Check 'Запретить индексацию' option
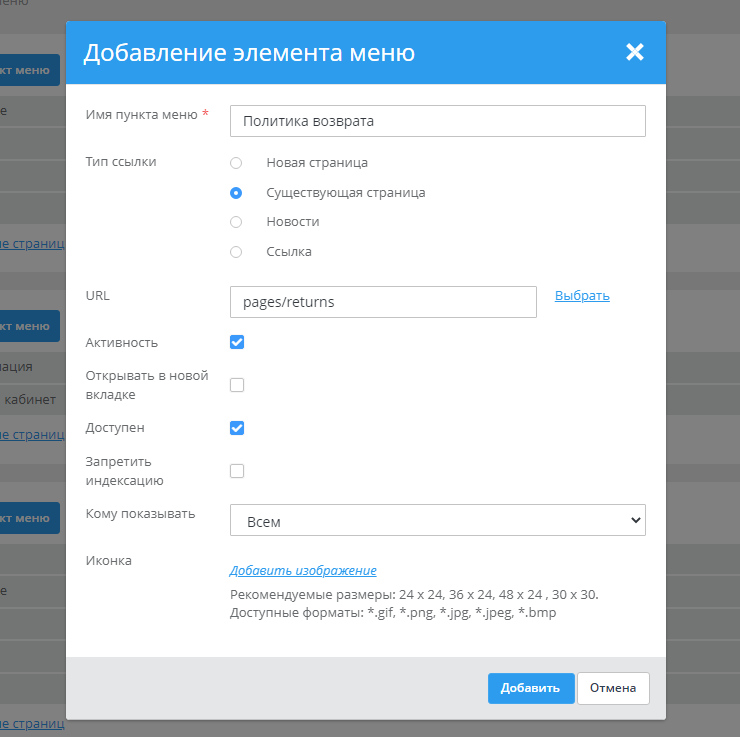The image size is (740, 737). [237, 471]
